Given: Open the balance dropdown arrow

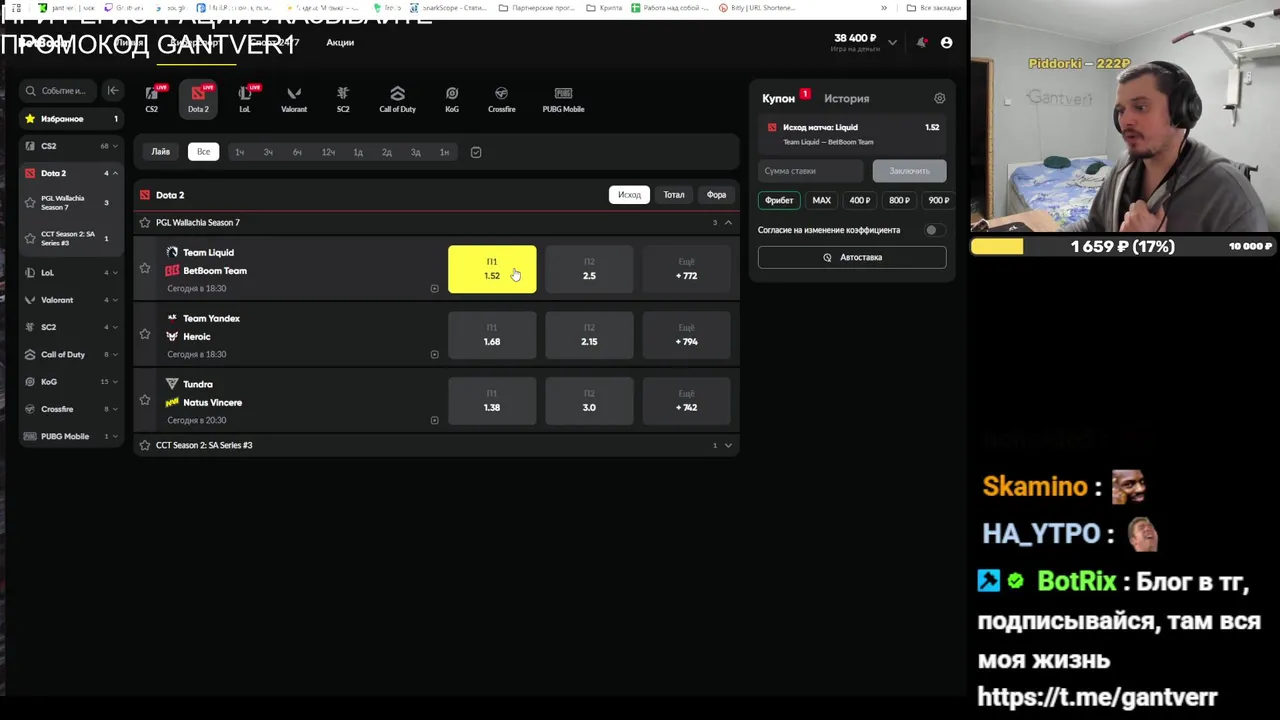Looking at the screenshot, I should [x=892, y=42].
